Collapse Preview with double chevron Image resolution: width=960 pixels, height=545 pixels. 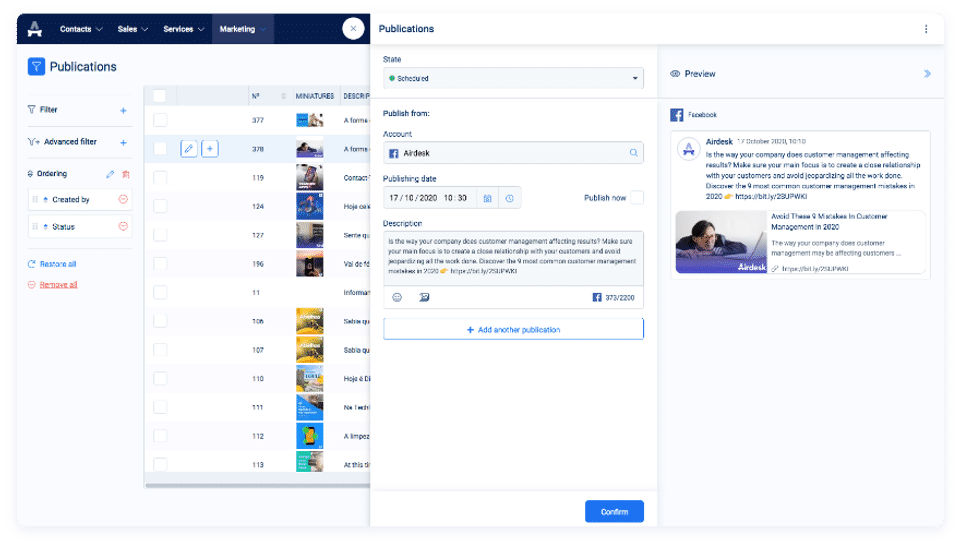(x=927, y=73)
